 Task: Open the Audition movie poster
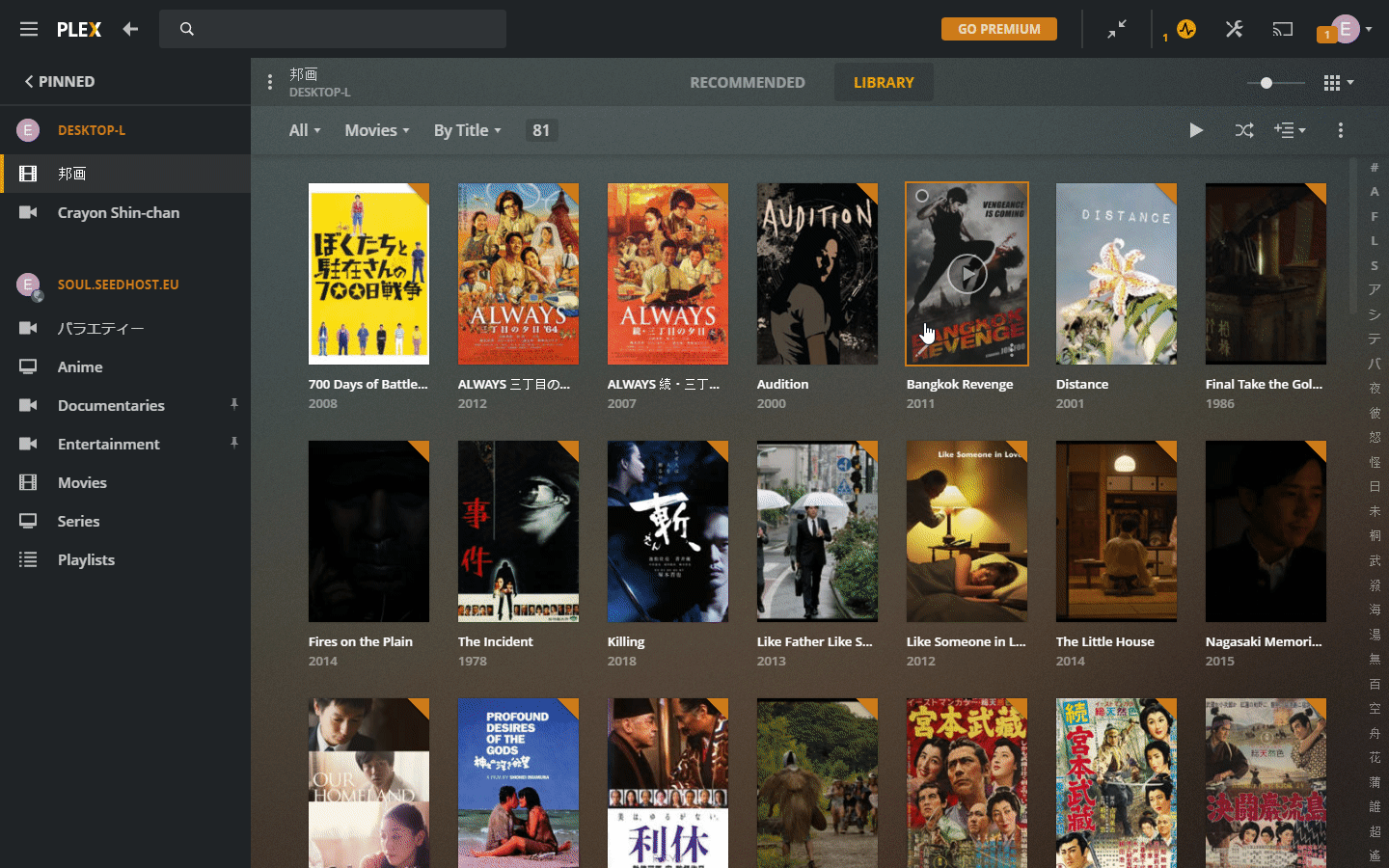click(x=817, y=274)
